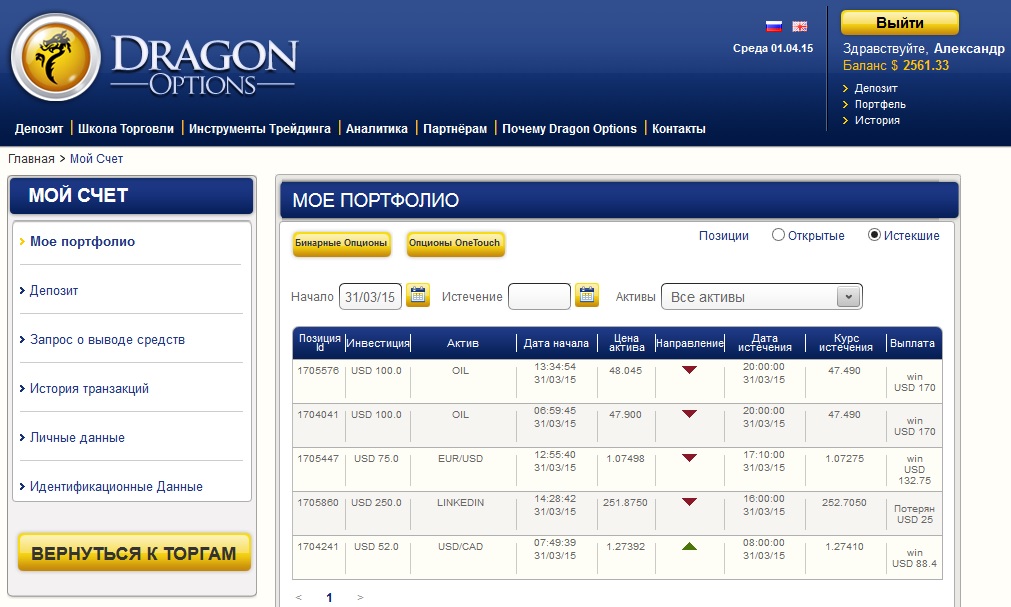Go to previous page of portfolio table
The width and height of the screenshot is (1011, 607).
[298, 597]
